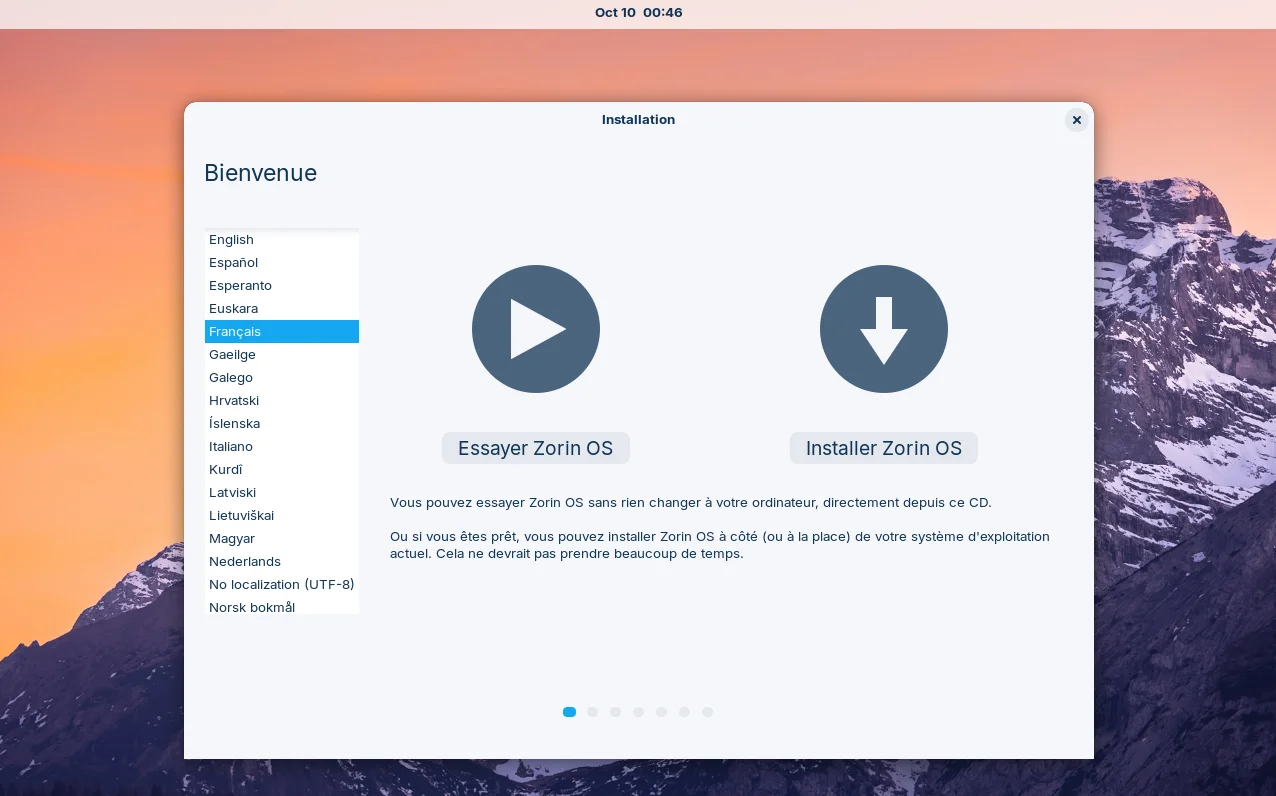
Task: Select English from the language list
Action: click(x=231, y=240)
